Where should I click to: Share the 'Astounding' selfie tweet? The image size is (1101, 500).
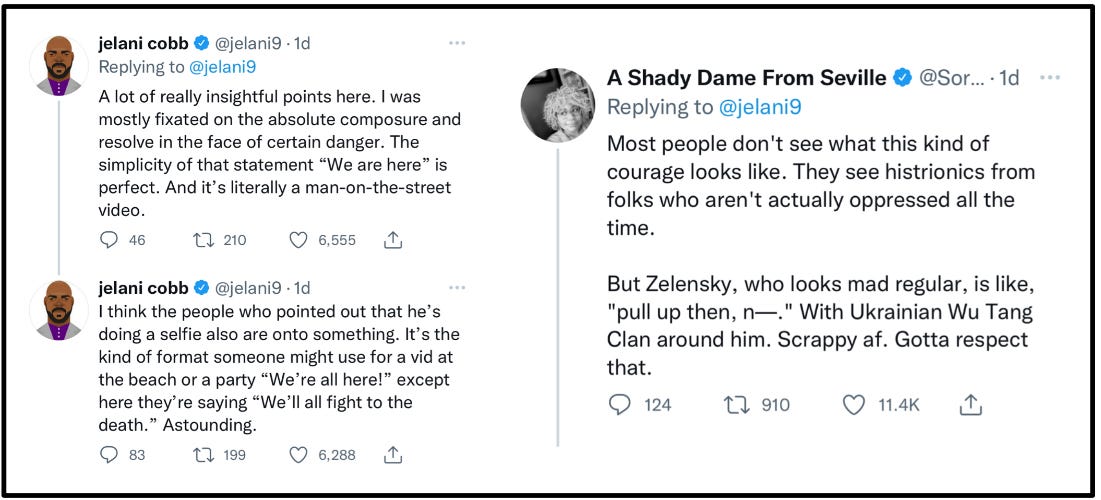tap(393, 455)
